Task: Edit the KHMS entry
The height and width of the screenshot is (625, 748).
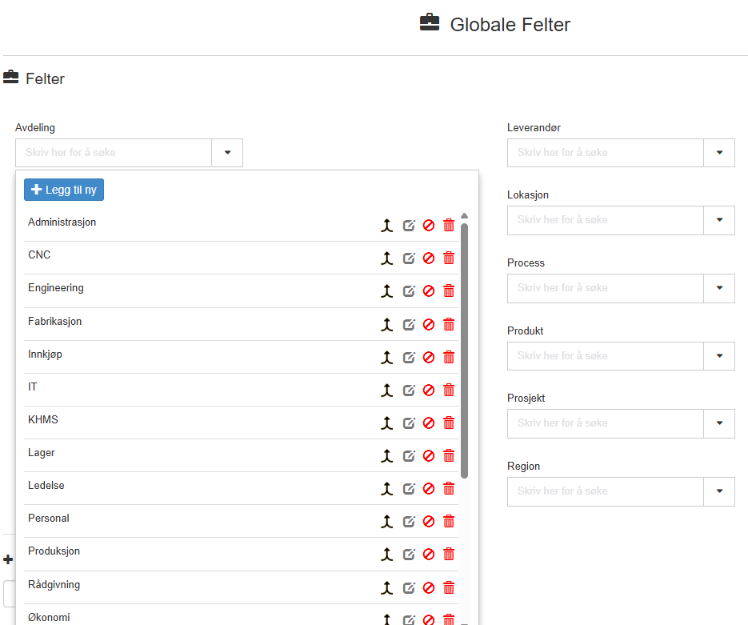Action: click(x=409, y=423)
